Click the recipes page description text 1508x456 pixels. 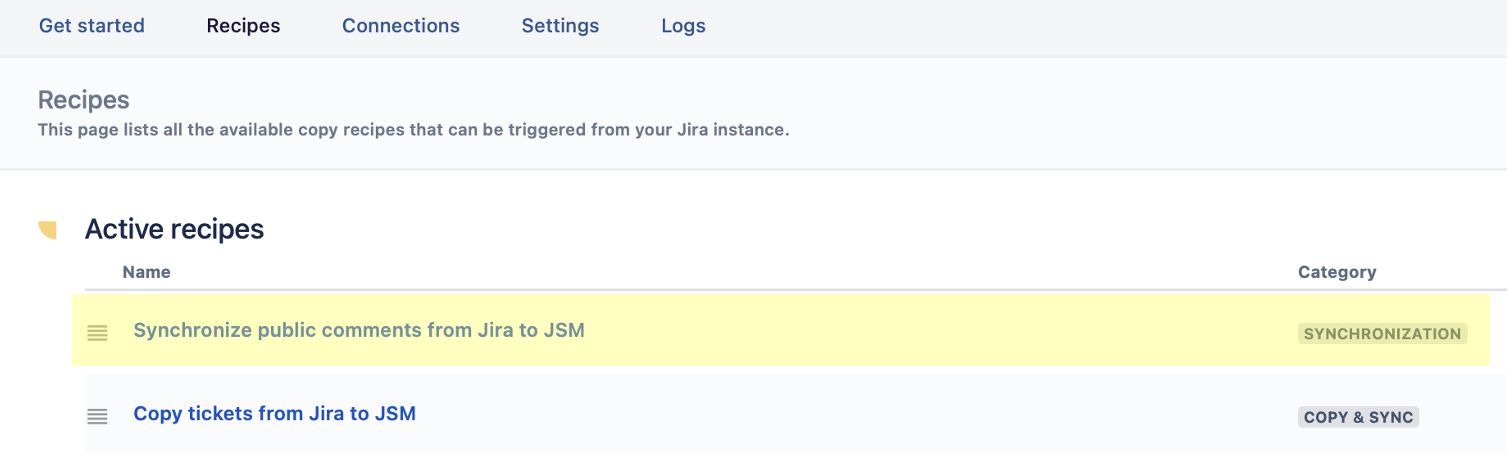click(413, 130)
